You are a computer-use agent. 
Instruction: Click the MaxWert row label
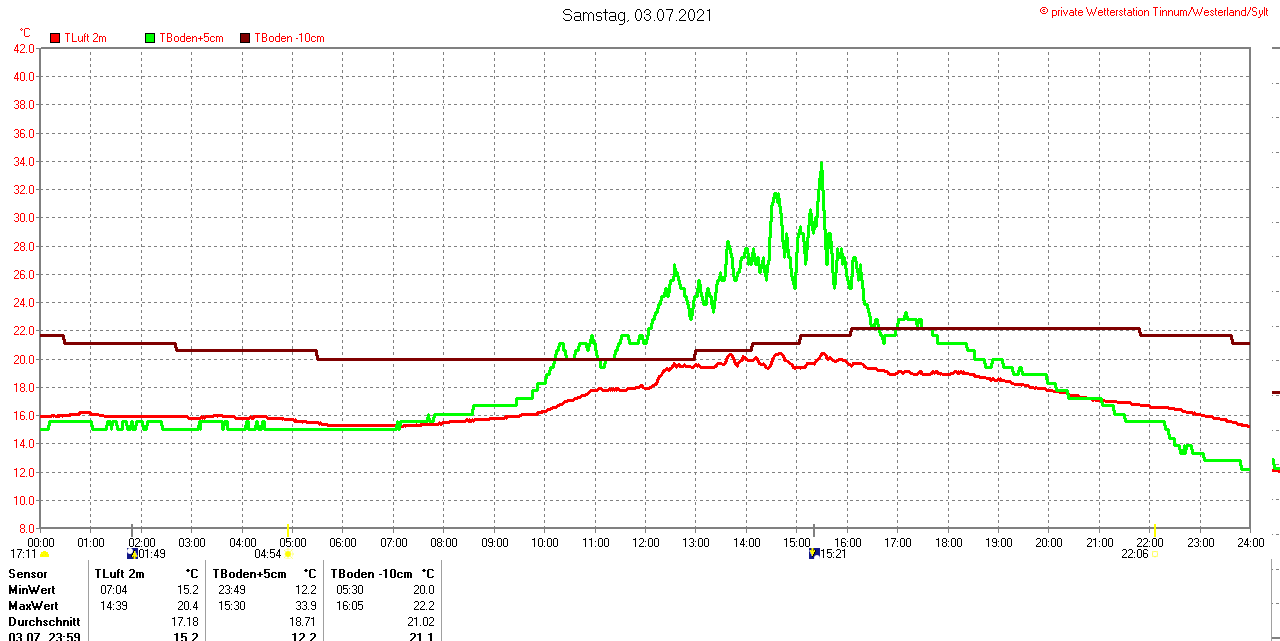[x=33, y=606]
